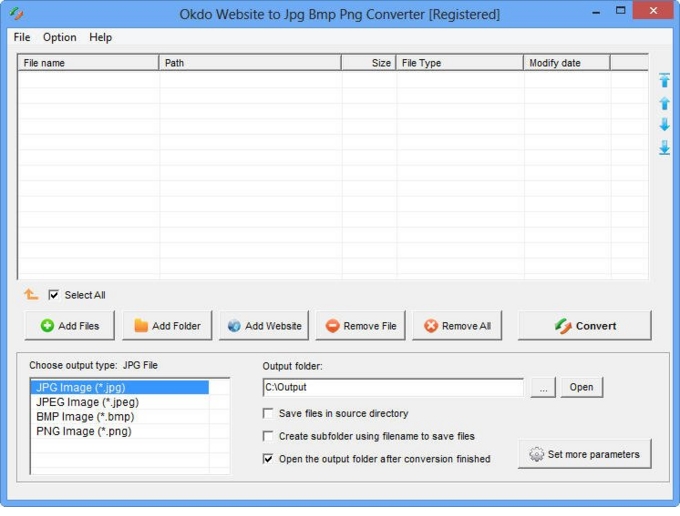Enable Save files in source directory
The image size is (680, 516).
pos(268,413)
